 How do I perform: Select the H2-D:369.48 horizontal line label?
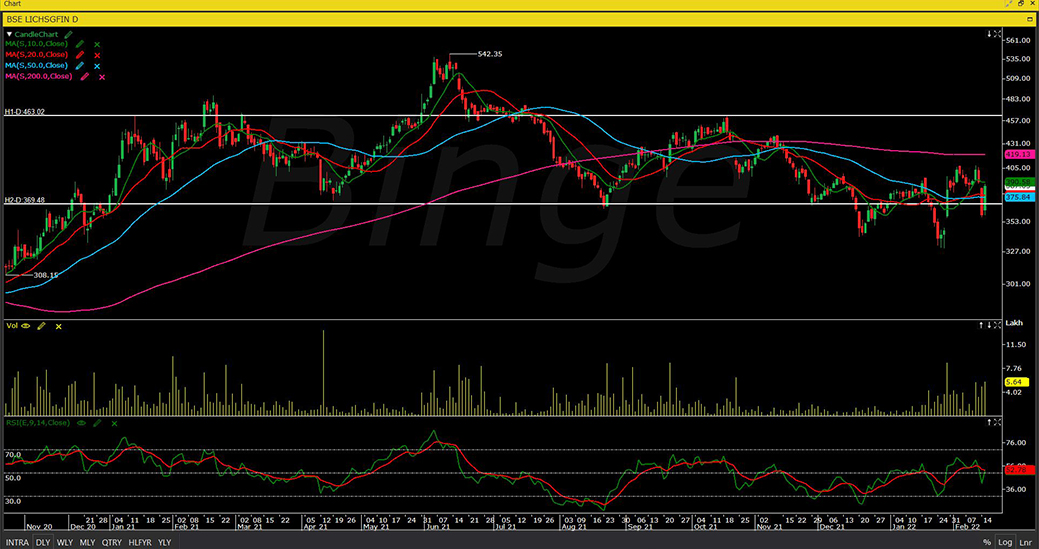pos(23,200)
